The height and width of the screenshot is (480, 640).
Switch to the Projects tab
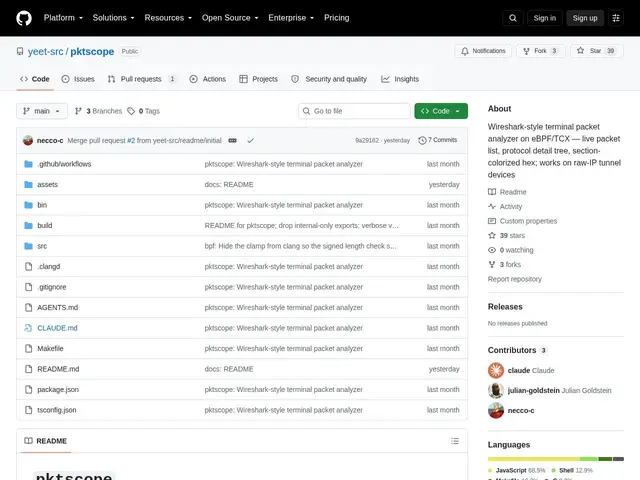[x=258, y=79]
